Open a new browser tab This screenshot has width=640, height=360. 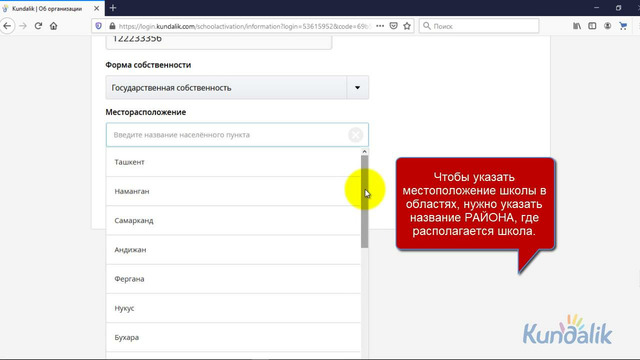113,8
